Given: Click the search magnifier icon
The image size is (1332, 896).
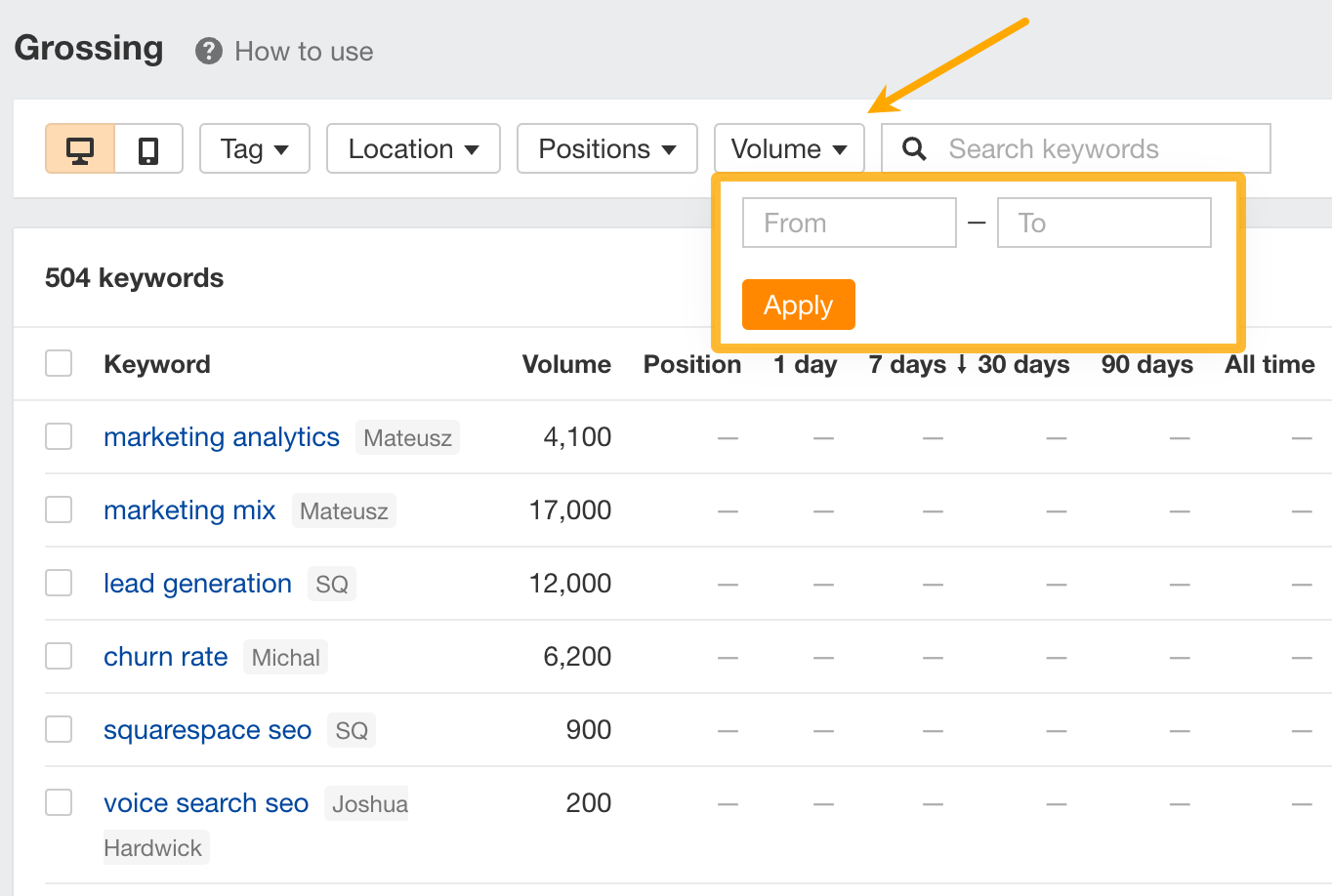Looking at the screenshot, I should click(914, 148).
